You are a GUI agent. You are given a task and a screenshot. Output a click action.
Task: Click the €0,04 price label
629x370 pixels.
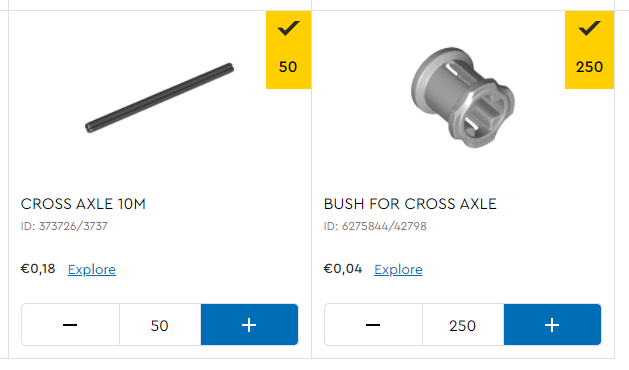(x=343, y=268)
